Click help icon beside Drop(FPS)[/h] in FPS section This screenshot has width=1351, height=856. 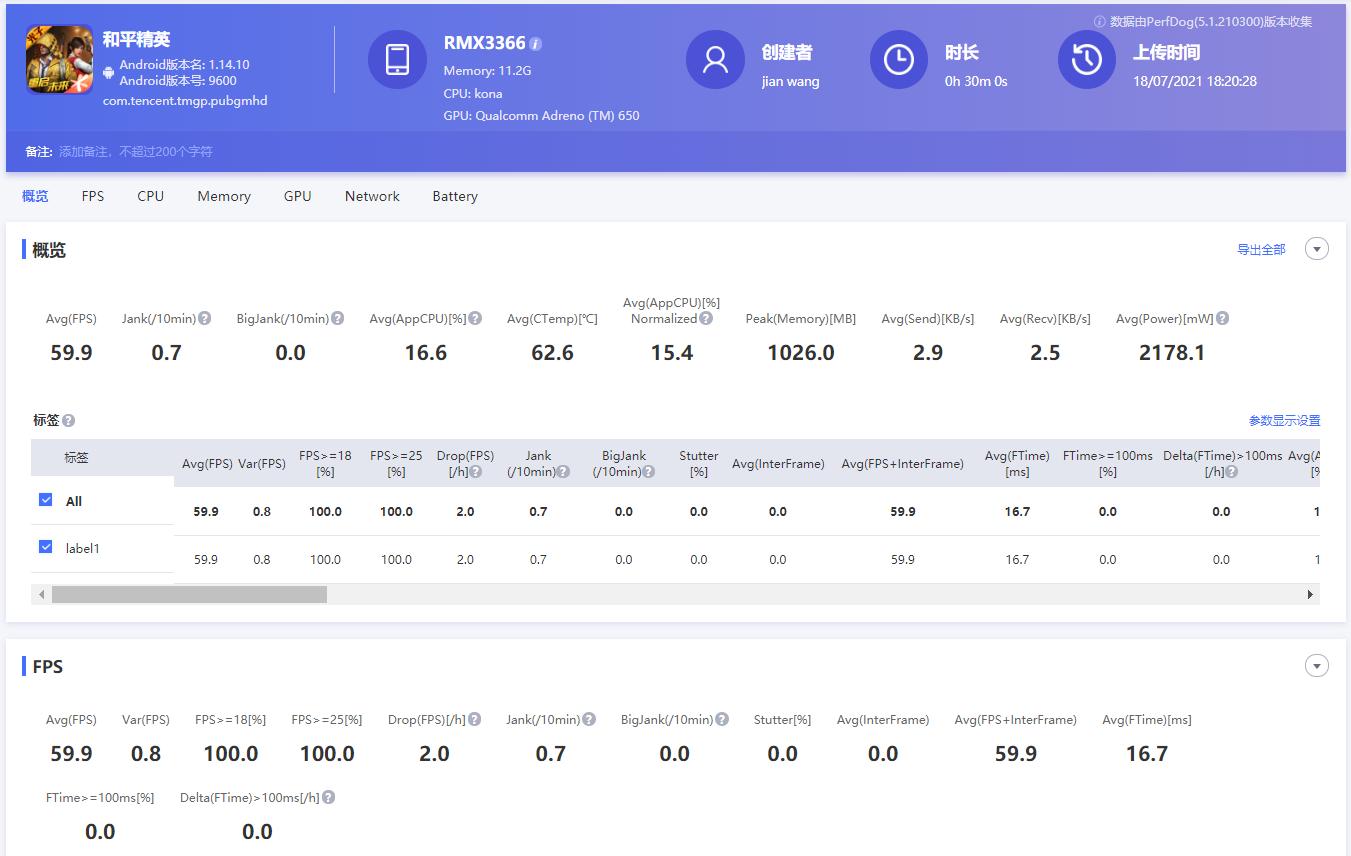[x=475, y=720]
